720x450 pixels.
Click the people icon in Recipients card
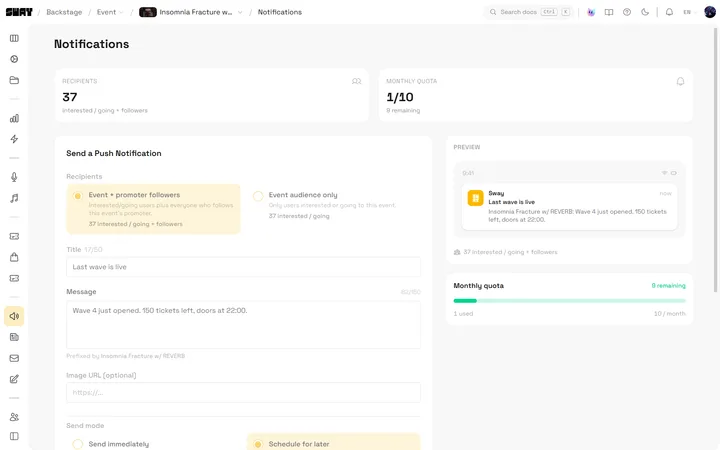point(356,81)
